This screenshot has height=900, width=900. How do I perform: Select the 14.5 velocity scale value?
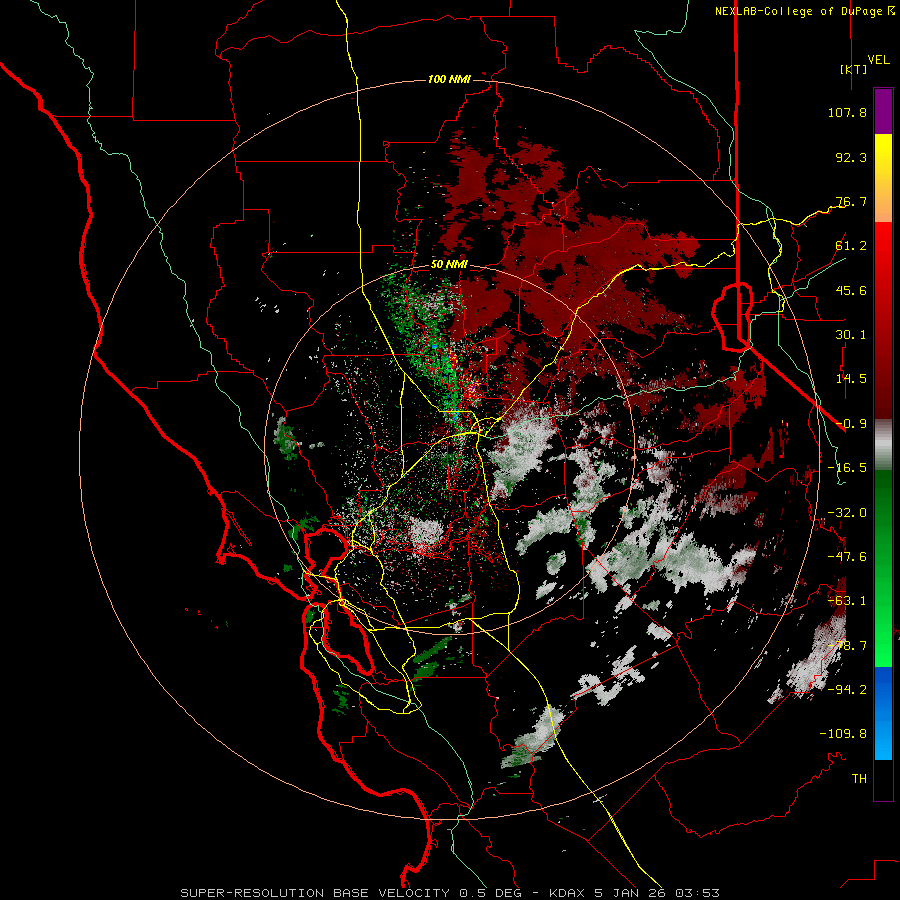click(851, 379)
